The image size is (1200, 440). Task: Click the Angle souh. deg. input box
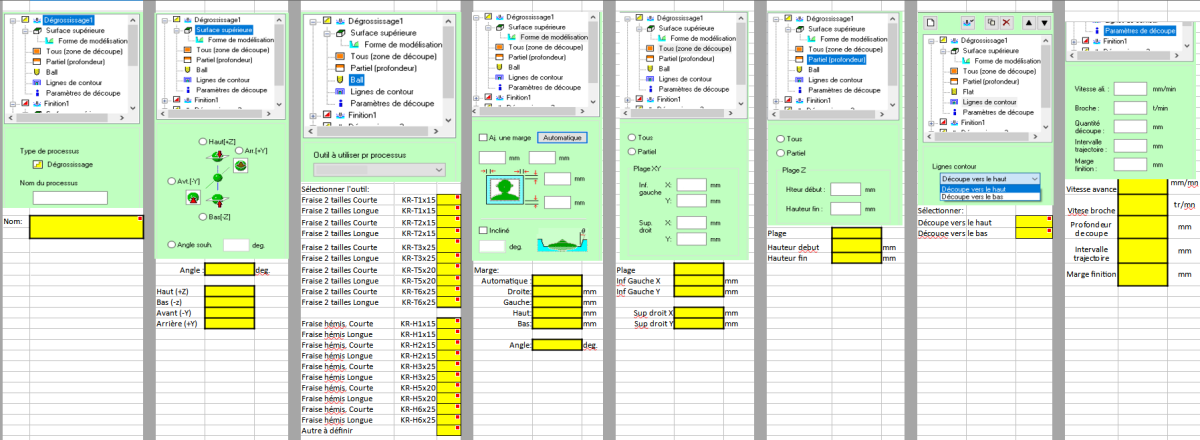pyautogui.click(x=236, y=244)
